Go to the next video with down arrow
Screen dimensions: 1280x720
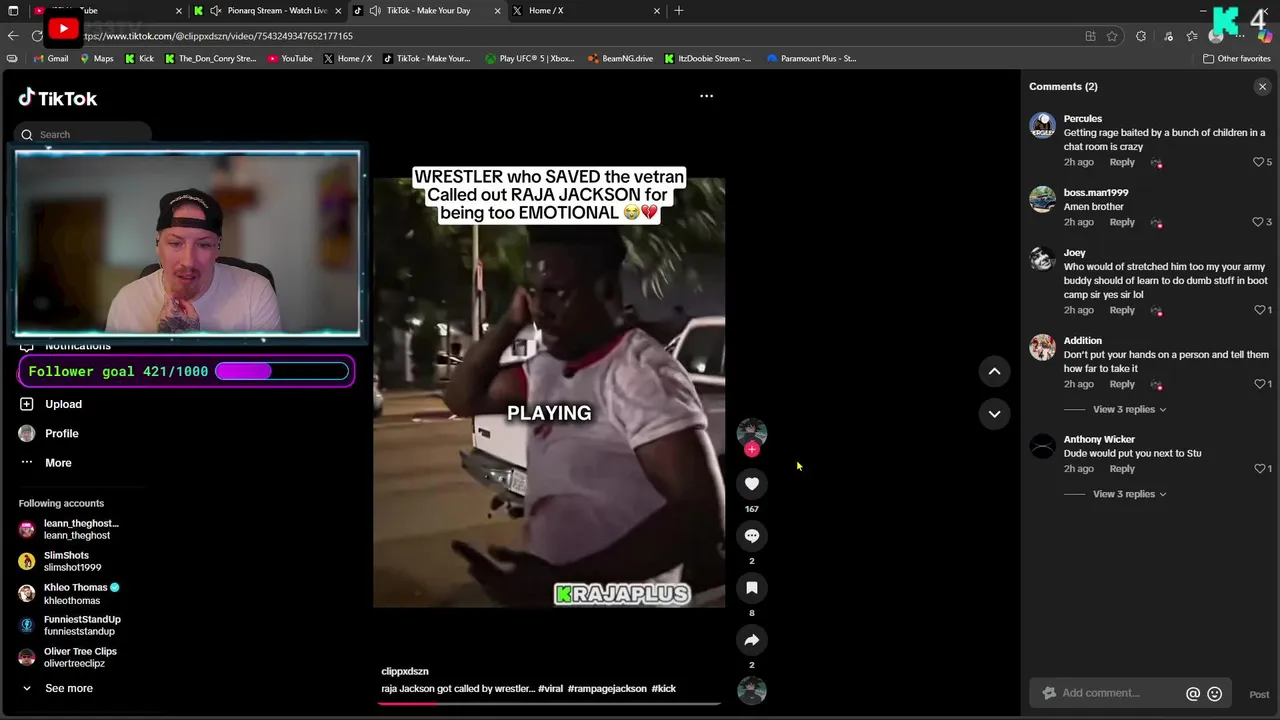click(x=994, y=413)
